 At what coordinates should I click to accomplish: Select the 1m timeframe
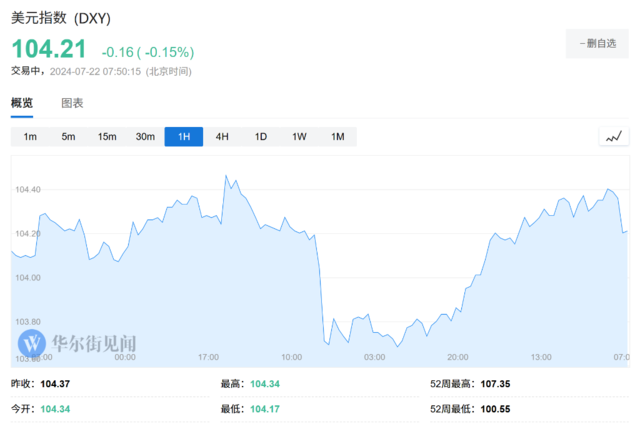pos(30,137)
